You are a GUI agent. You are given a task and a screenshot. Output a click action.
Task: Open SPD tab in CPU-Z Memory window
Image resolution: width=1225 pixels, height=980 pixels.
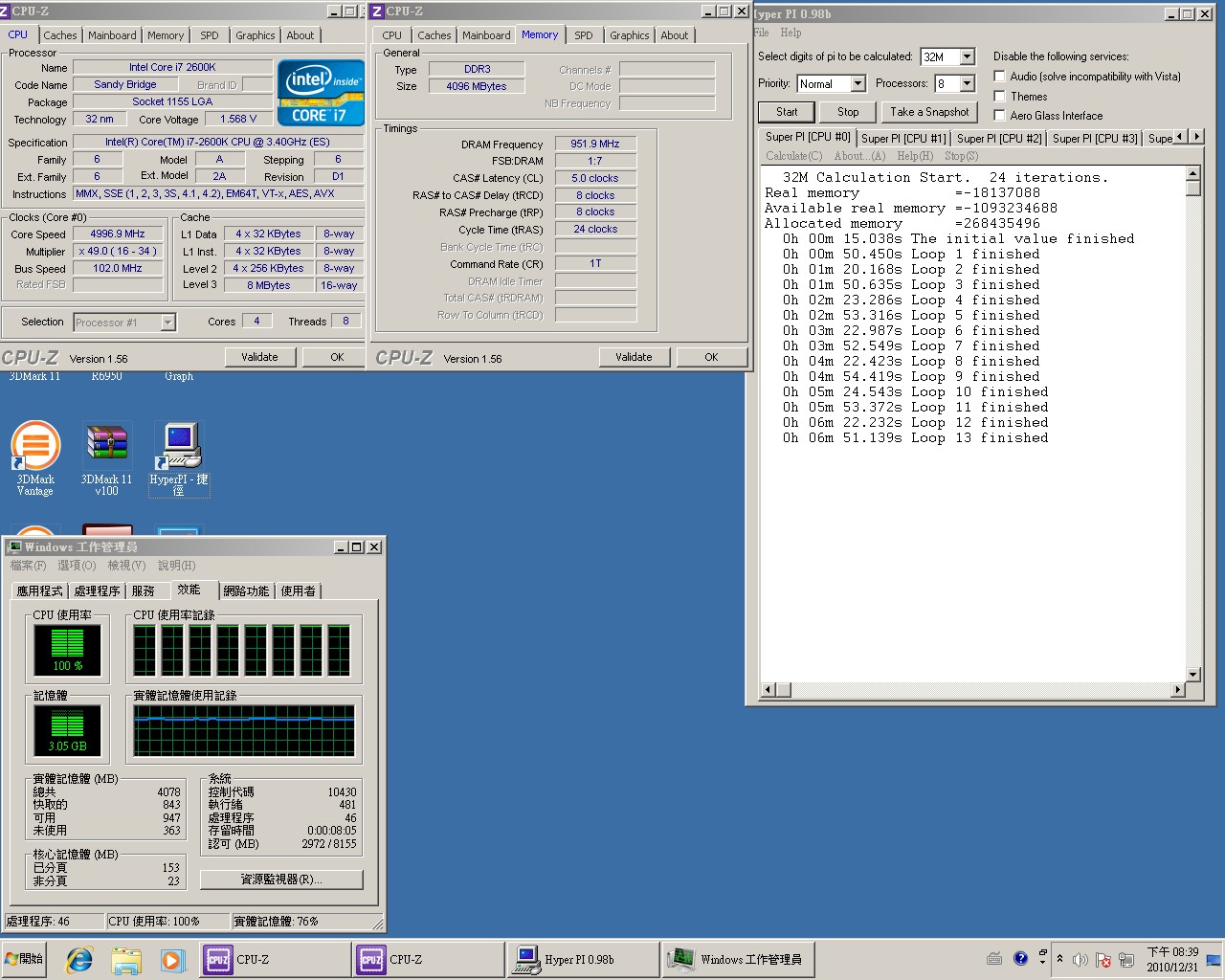click(x=584, y=35)
